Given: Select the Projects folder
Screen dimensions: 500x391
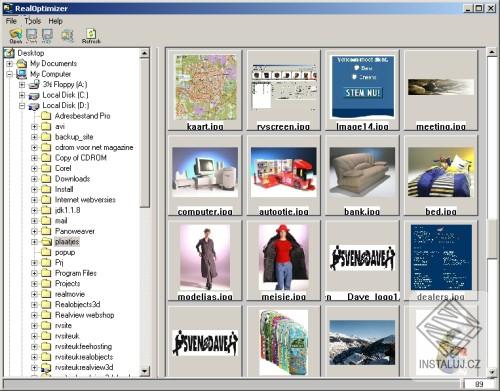Looking at the screenshot, I should coord(68,284).
